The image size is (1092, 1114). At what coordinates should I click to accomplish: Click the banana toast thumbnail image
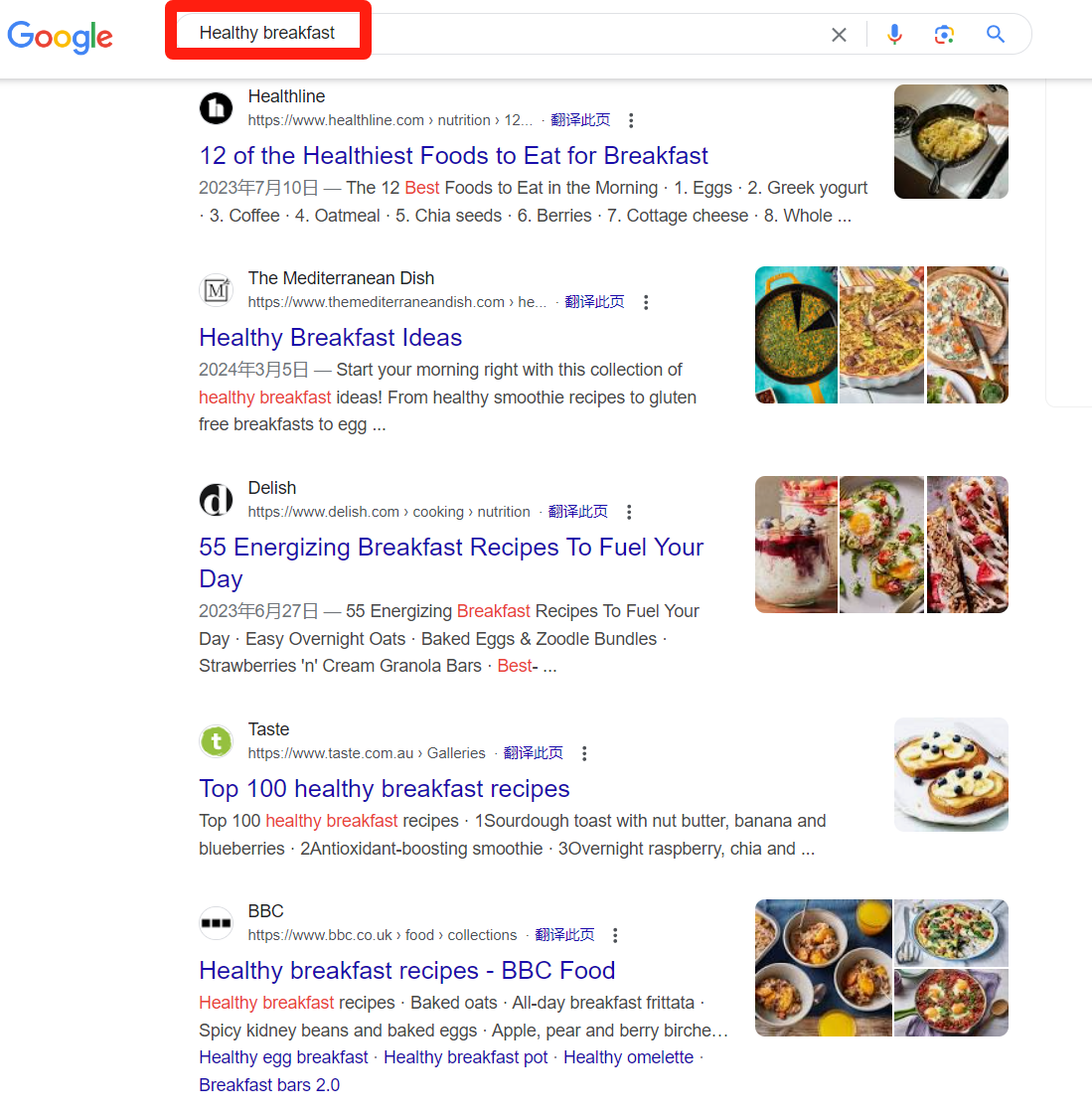pos(951,774)
